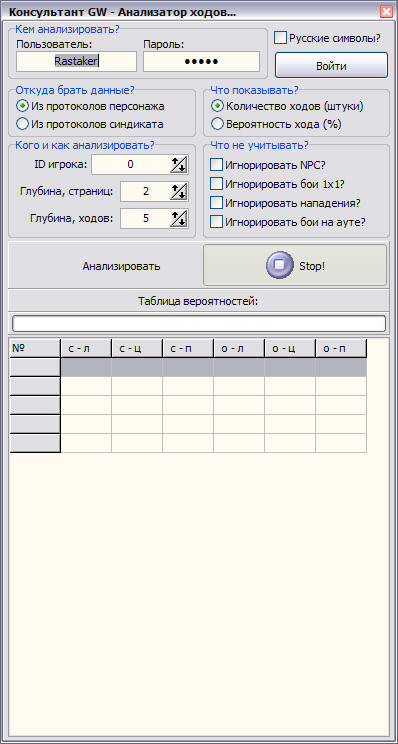398x744 pixels.
Task: Click the с - л column header
Action: pyautogui.click(x=86, y=348)
